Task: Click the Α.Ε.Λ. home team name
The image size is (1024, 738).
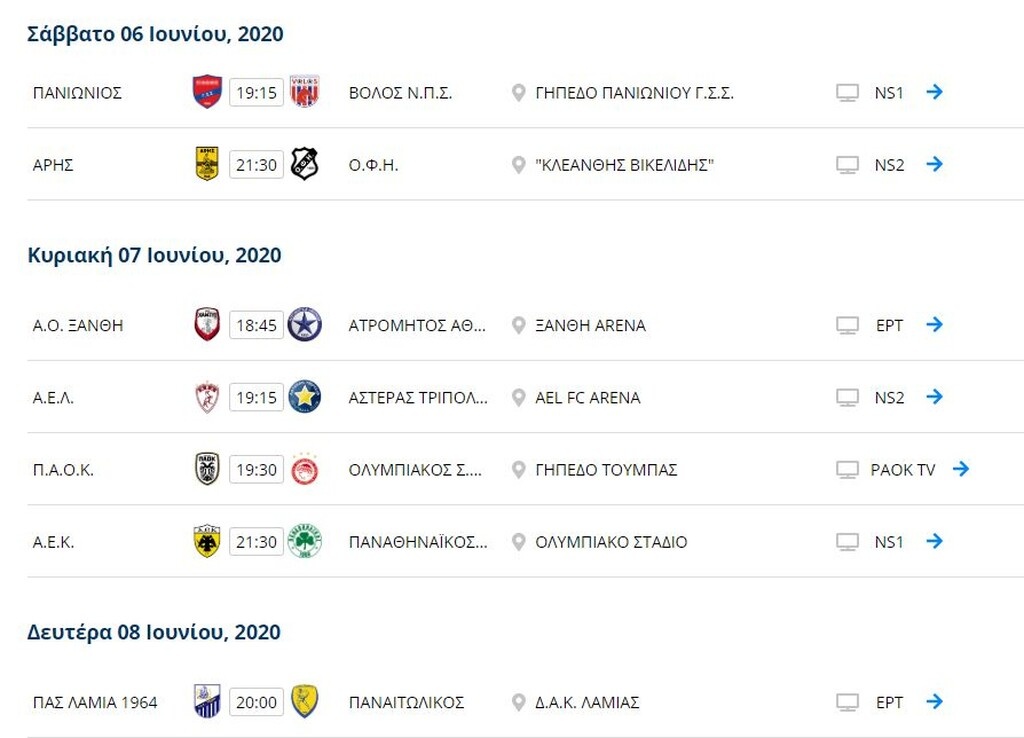Action: click(54, 397)
